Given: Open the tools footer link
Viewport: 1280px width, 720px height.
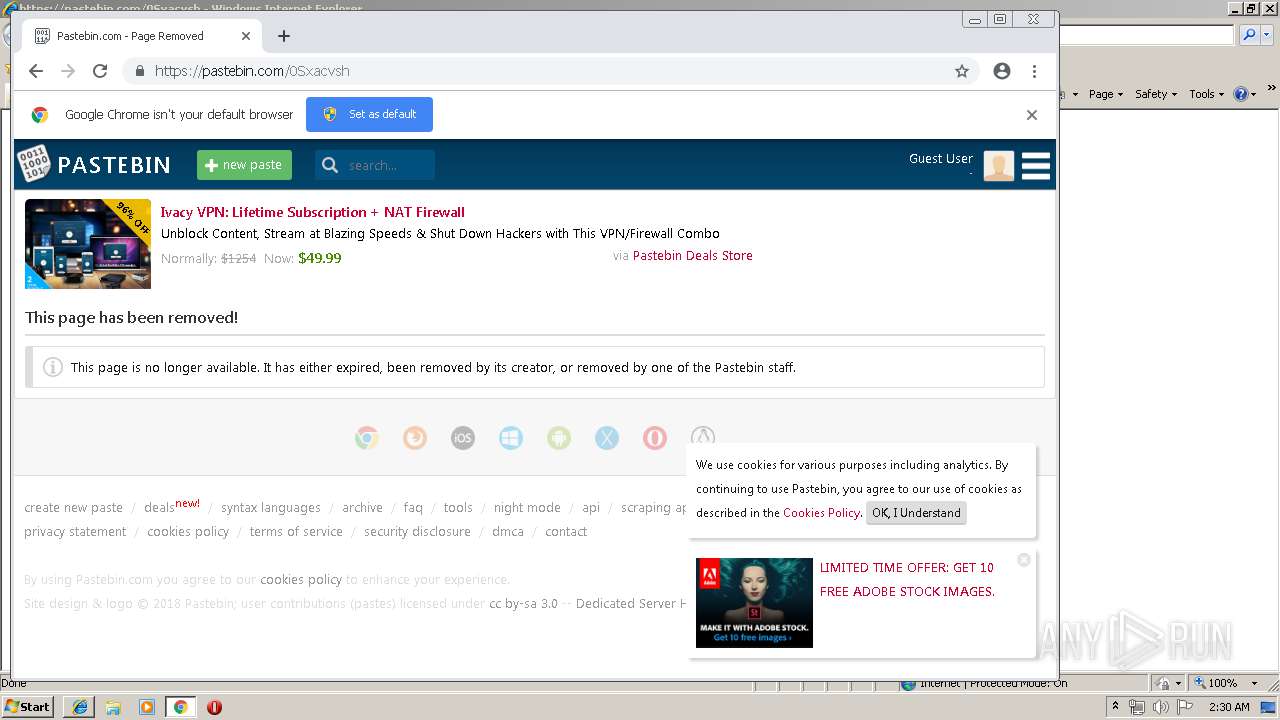Looking at the screenshot, I should pos(458,508).
